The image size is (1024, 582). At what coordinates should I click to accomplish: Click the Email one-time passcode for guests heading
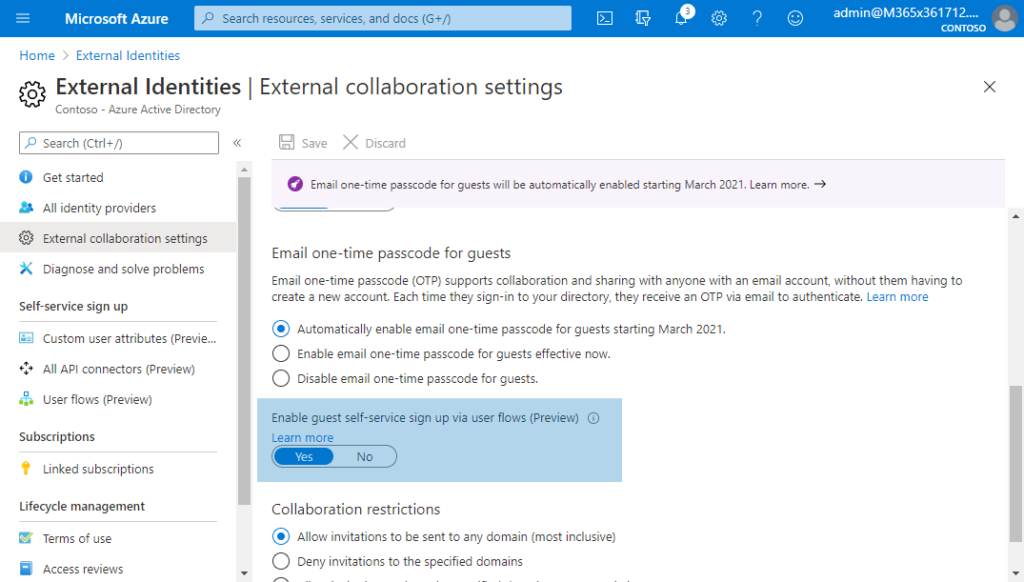(x=391, y=253)
